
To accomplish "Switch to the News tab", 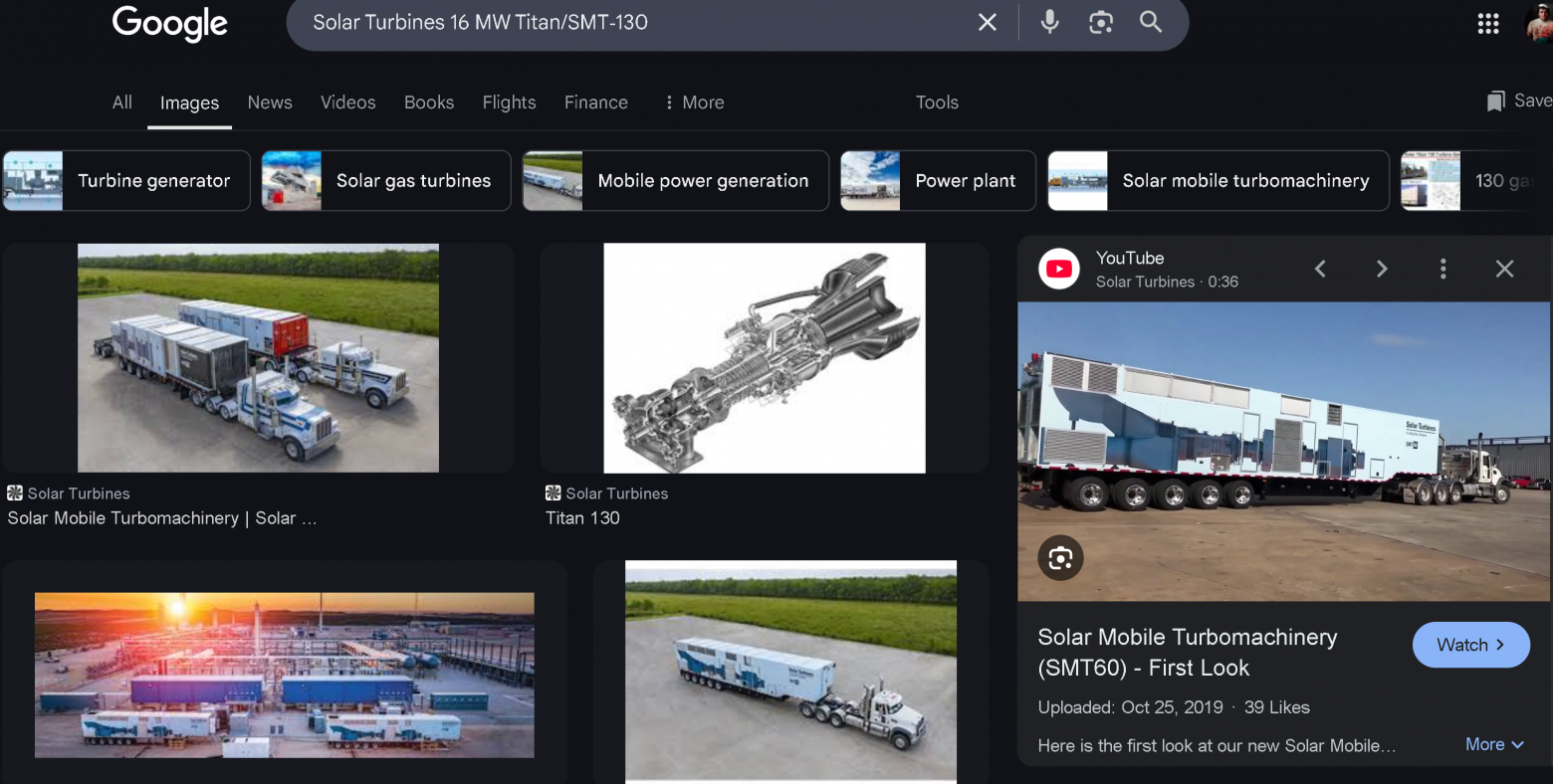I will point(270,102).
